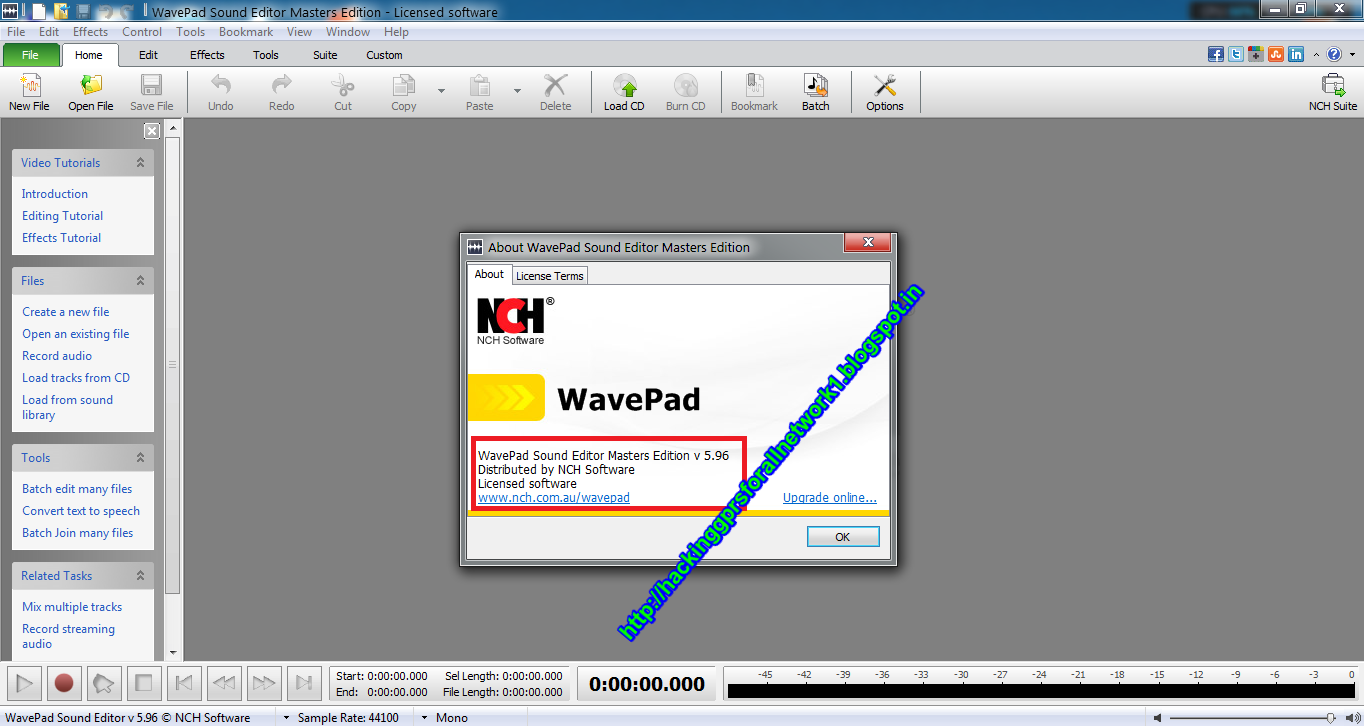Open the dropdown arrow beside the help icon
This screenshot has width=1364, height=726.
pyautogui.click(x=1351, y=55)
